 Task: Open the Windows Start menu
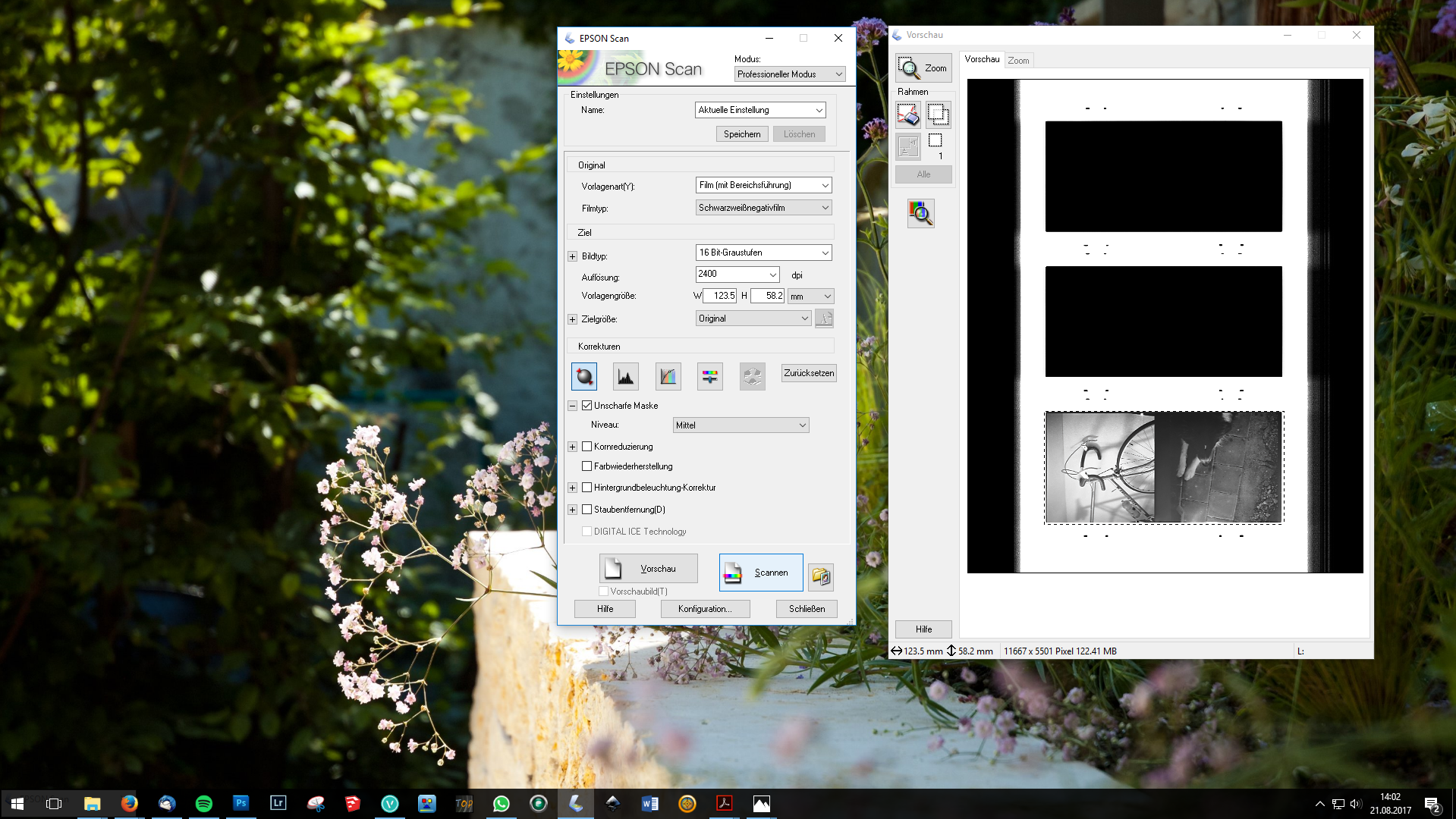[x=17, y=803]
